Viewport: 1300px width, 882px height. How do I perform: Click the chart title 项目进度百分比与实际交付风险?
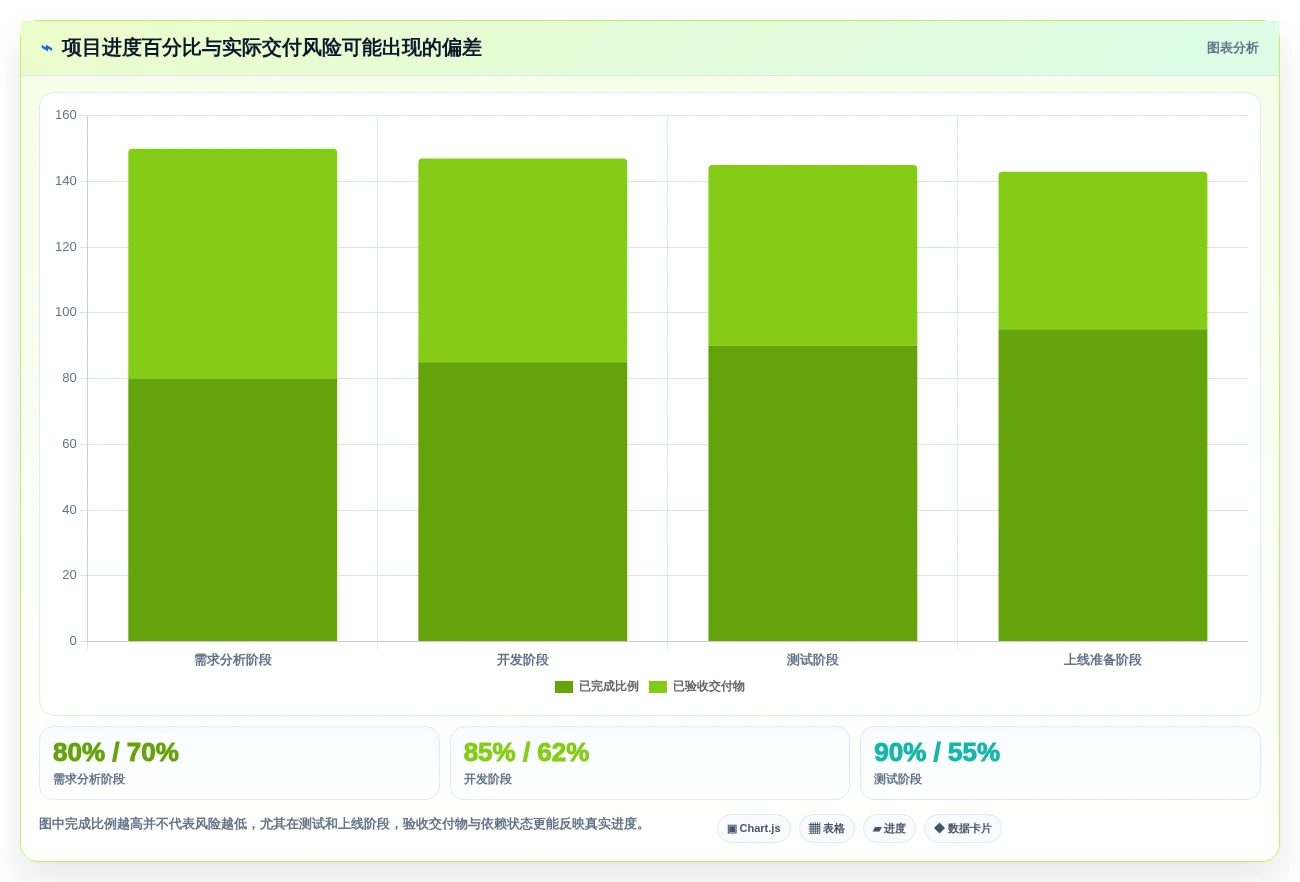coord(272,48)
